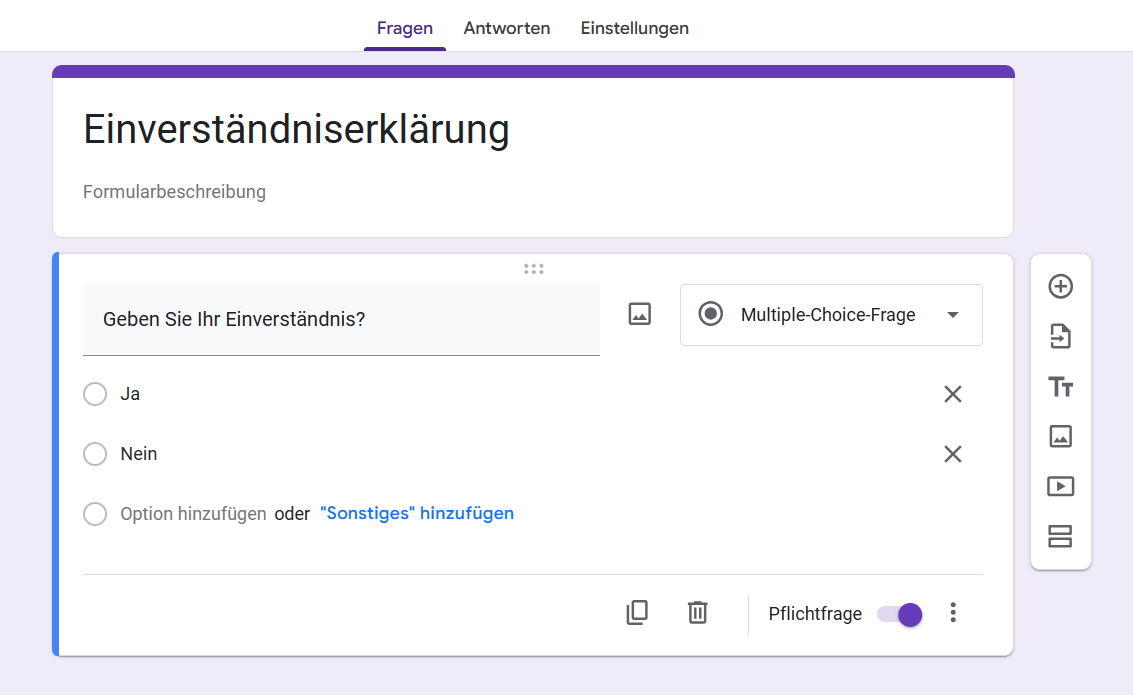This screenshot has width=1133, height=695.
Task: Add title and description icon
Action: tap(1060, 387)
